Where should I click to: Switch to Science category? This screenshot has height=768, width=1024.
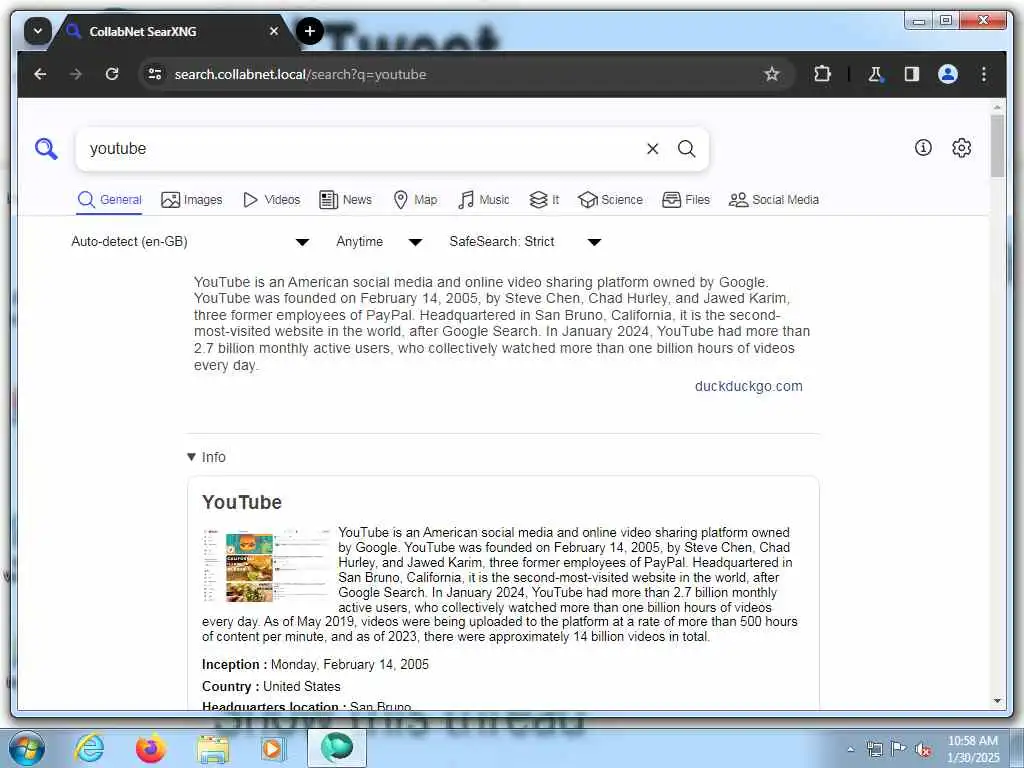tap(610, 200)
